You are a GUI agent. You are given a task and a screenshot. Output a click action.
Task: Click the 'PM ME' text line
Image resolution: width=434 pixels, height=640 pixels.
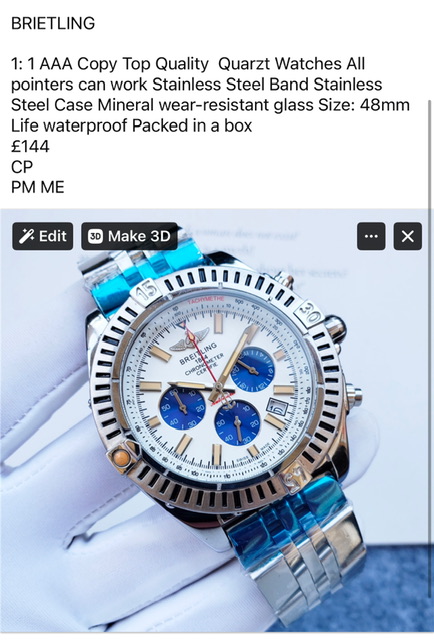coord(38,187)
